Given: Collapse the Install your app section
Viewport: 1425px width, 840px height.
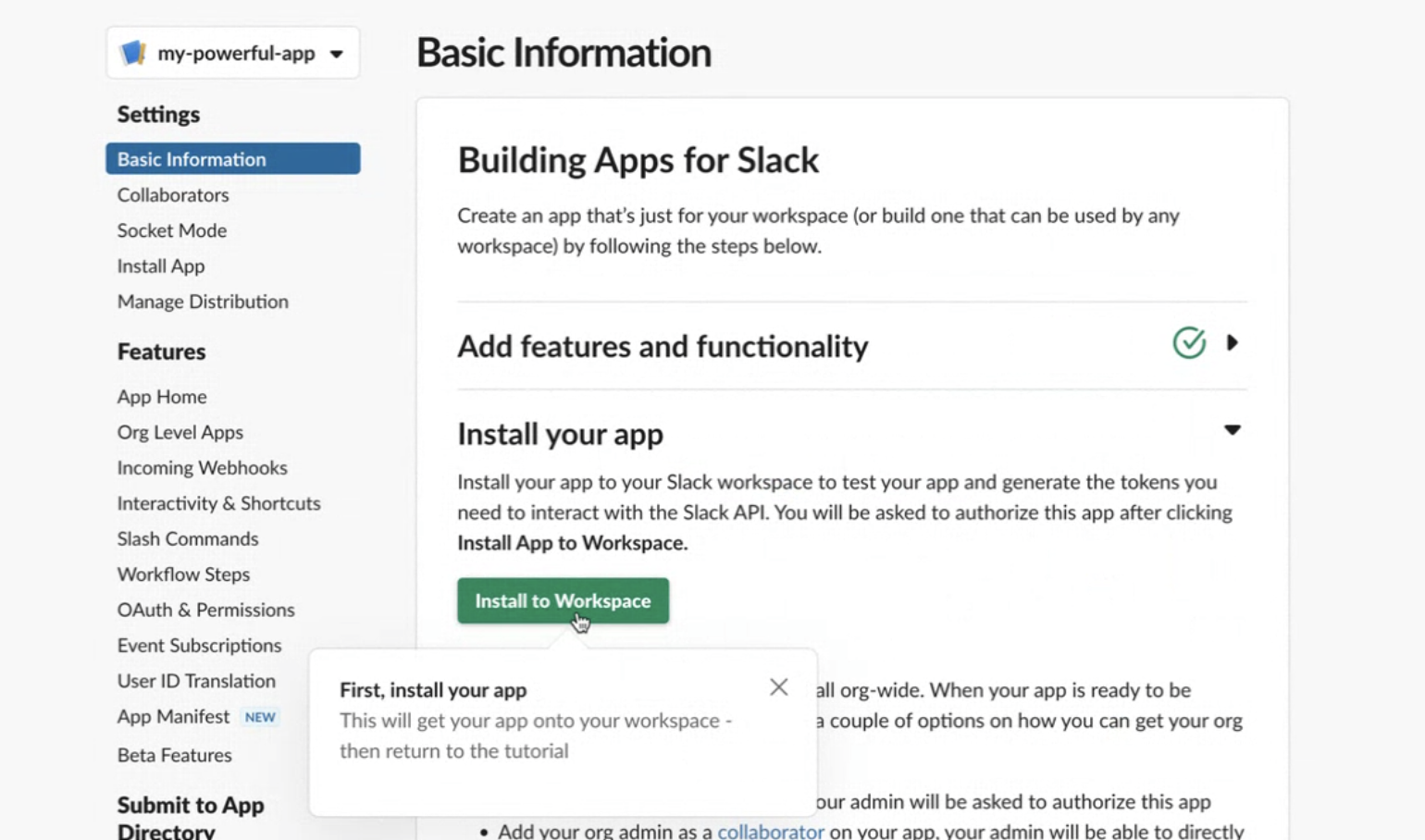Looking at the screenshot, I should (x=1232, y=430).
